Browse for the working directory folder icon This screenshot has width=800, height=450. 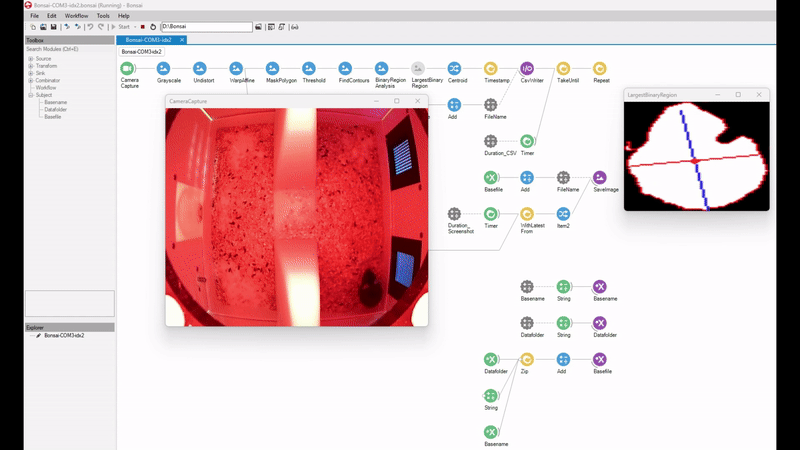click(259, 27)
